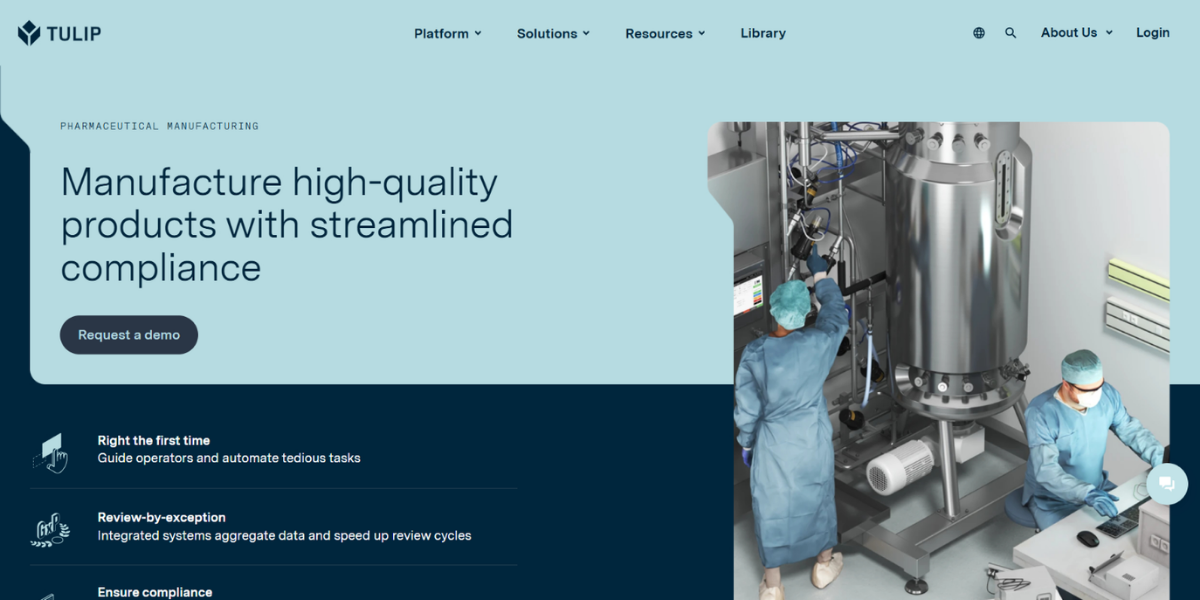The height and width of the screenshot is (600, 1200).
Task: Click the Manufacture high-quality products headline
Action: (287, 225)
